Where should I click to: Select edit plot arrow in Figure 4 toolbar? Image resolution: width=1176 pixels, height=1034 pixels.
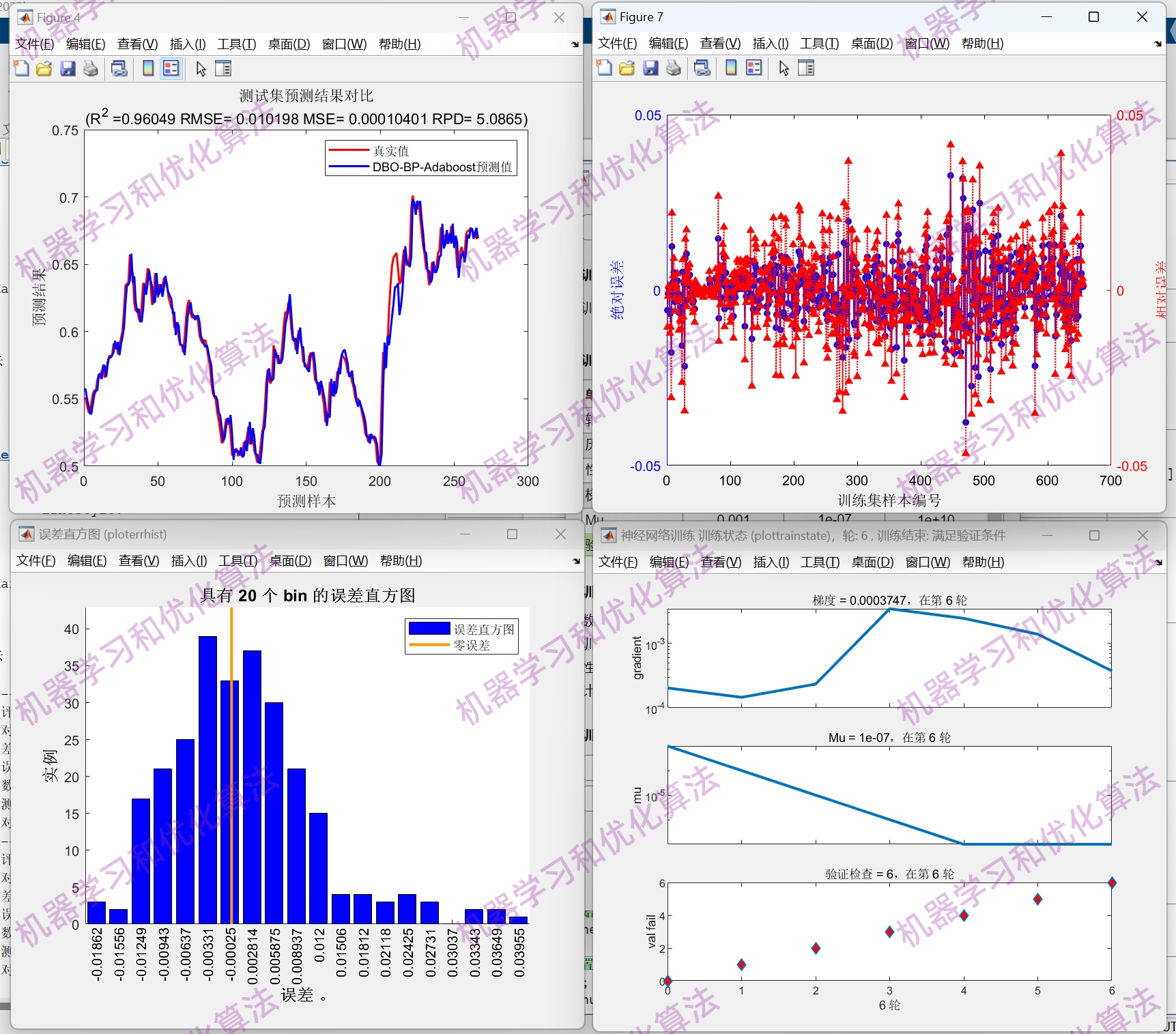coord(201,68)
